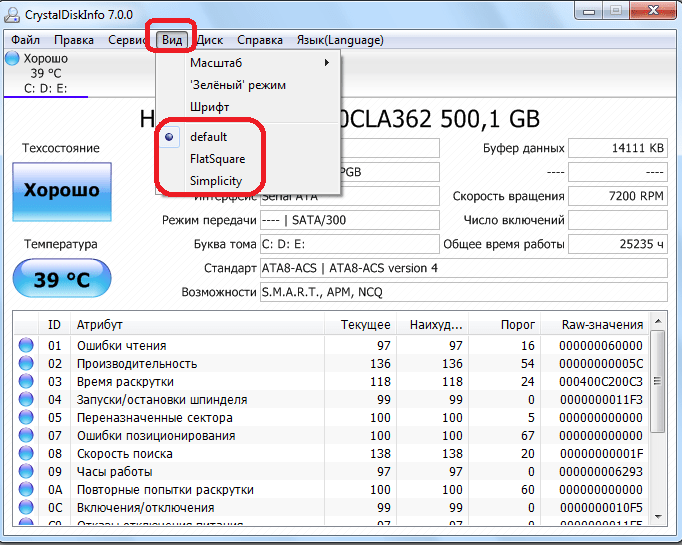Open the Сервис menu
This screenshot has height=545, width=682.
point(127,40)
